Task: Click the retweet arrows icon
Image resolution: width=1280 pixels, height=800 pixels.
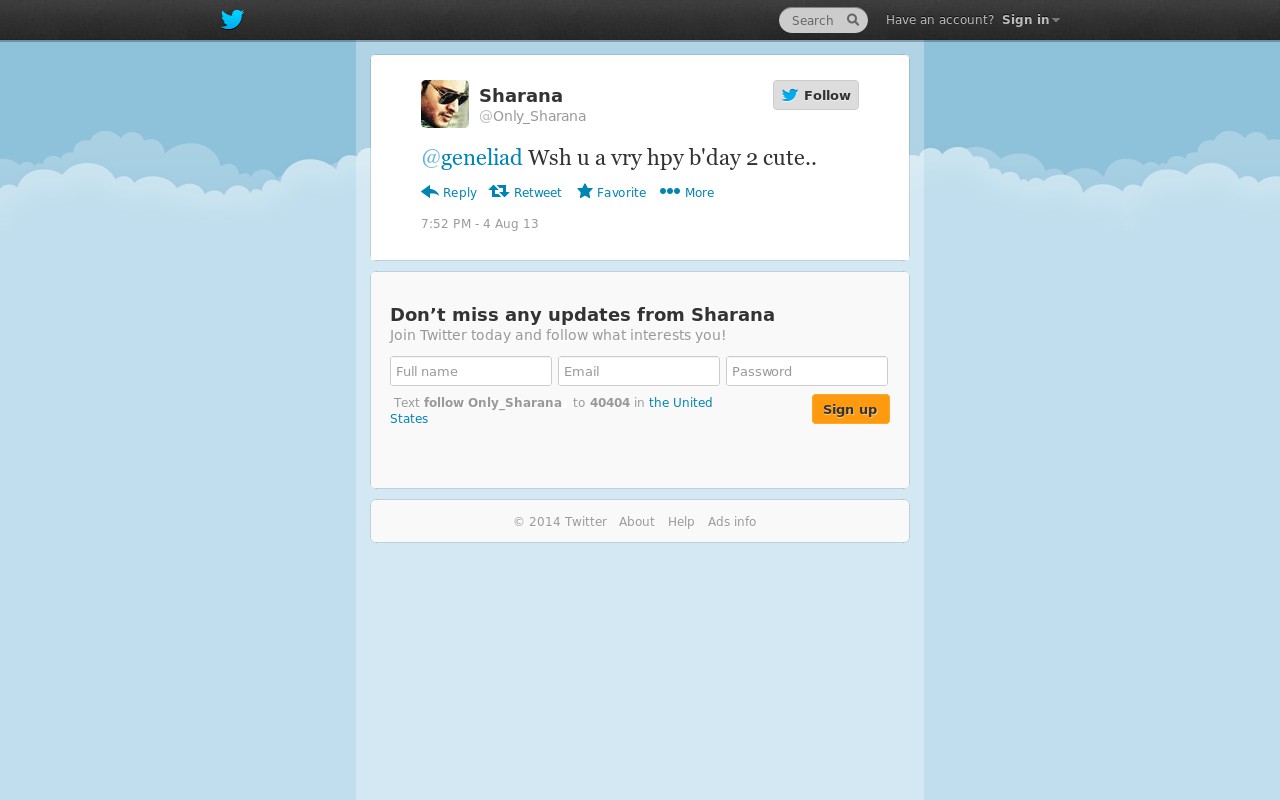Action: tap(499, 191)
